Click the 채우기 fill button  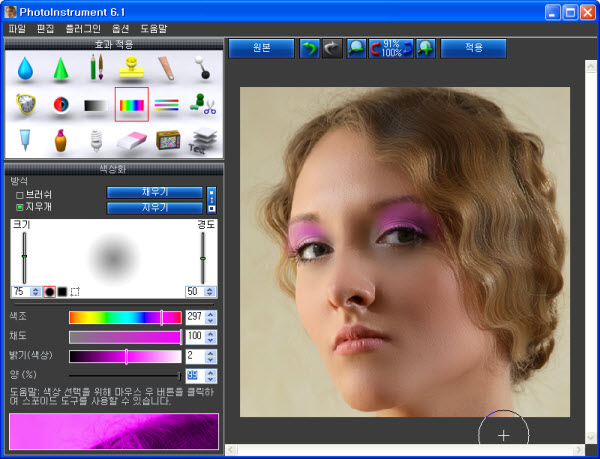coord(155,192)
